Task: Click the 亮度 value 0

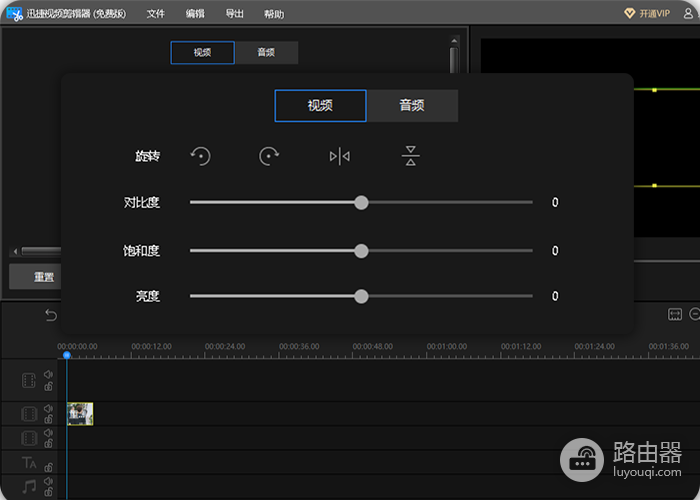Action: coord(555,296)
